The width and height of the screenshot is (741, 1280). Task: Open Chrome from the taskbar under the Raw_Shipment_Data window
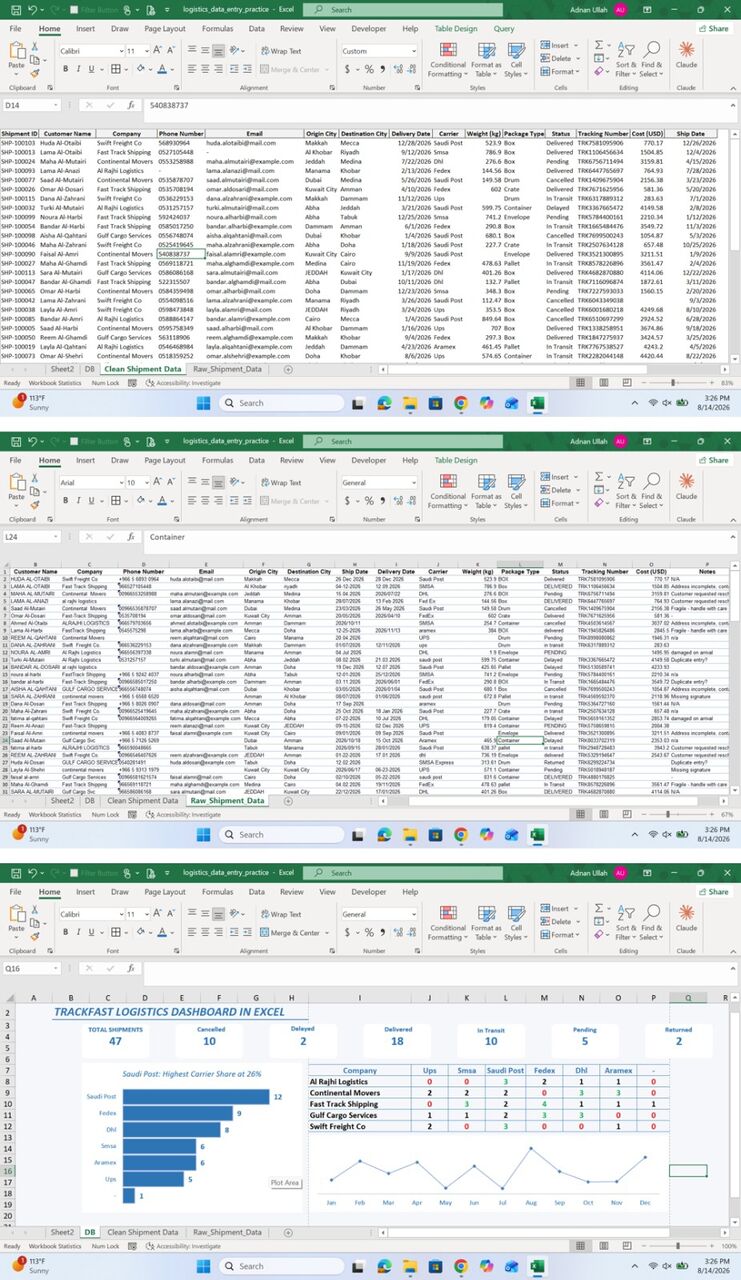tap(460, 834)
